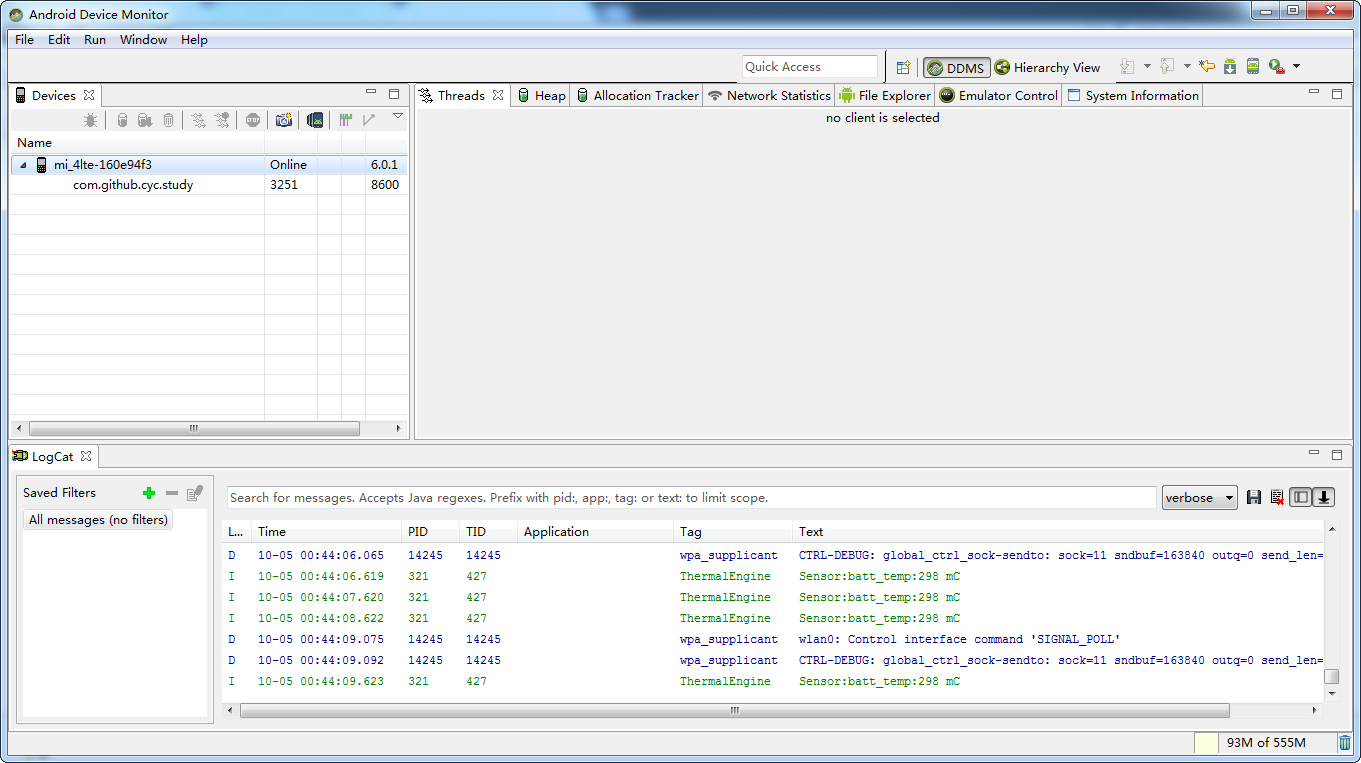Open the Previous Annotation dropdown arrow
Screen dimensions: 1361x763
pyautogui.click(x=1187, y=66)
